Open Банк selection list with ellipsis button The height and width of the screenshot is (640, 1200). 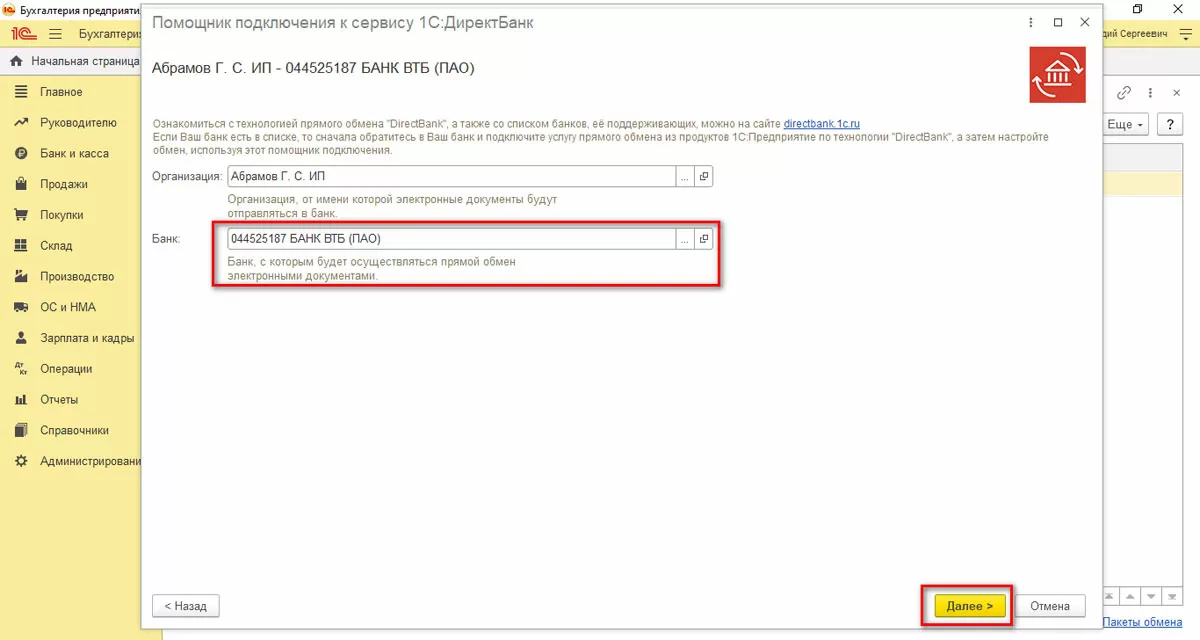685,239
